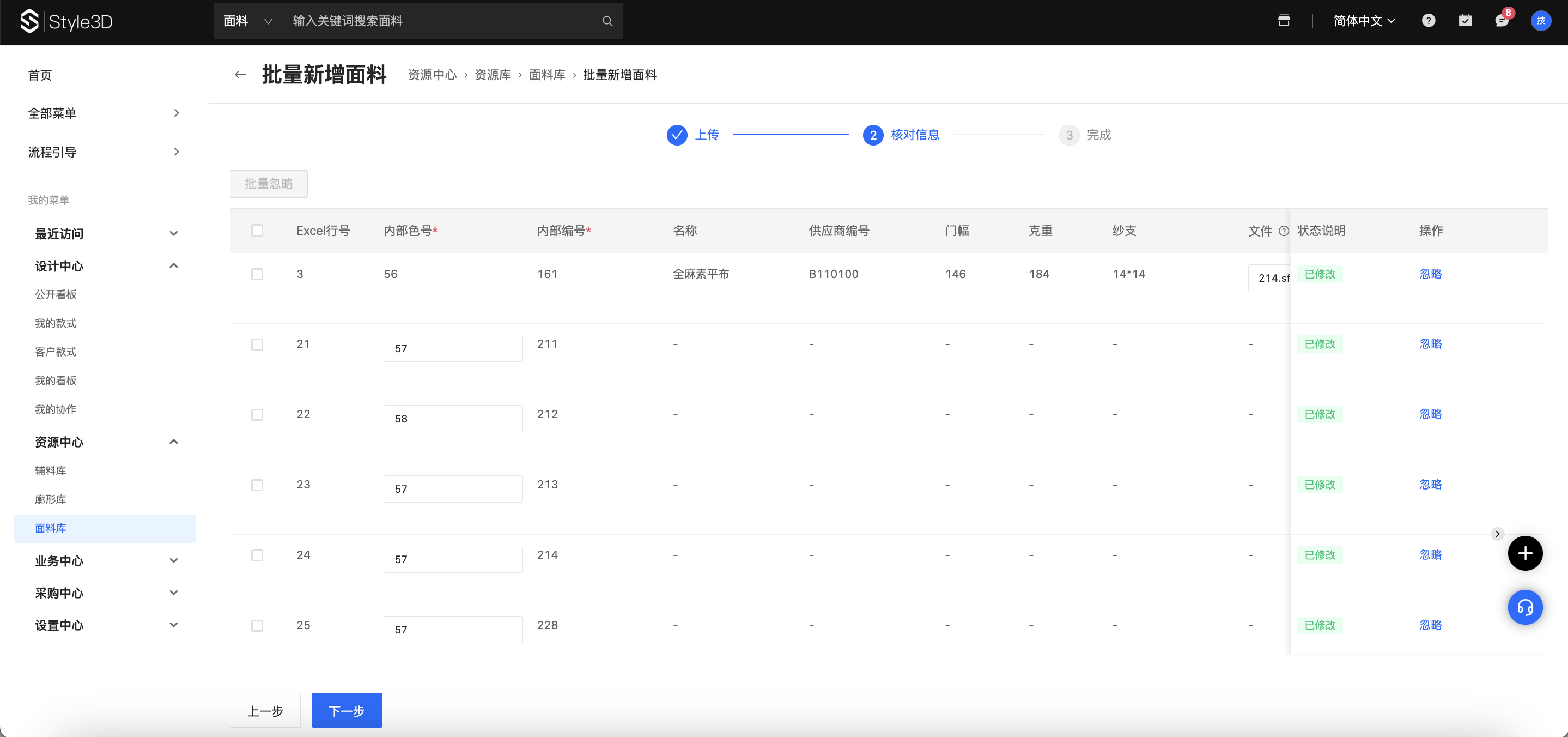The width and height of the screenshot is (1568, 737).
Task: Select checkbox for Excel row 23
Action: pos(257,485)
